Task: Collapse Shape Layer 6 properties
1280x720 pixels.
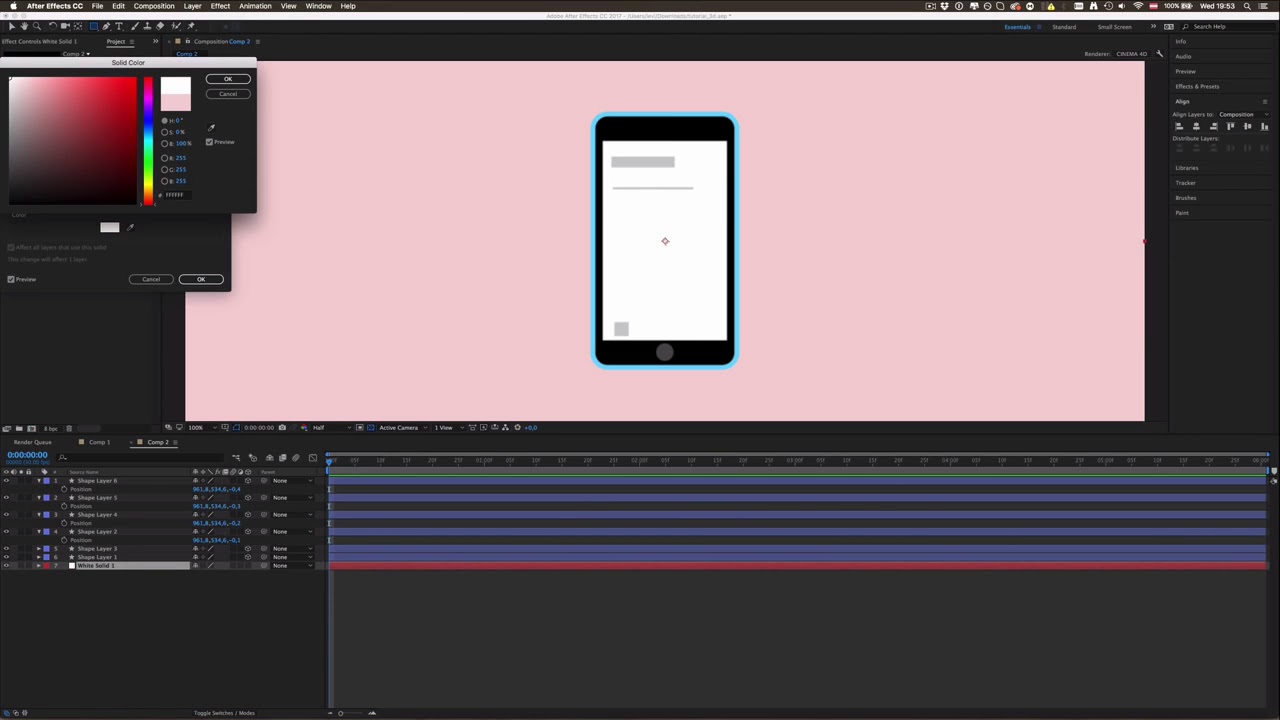Action: click(39, 481)
